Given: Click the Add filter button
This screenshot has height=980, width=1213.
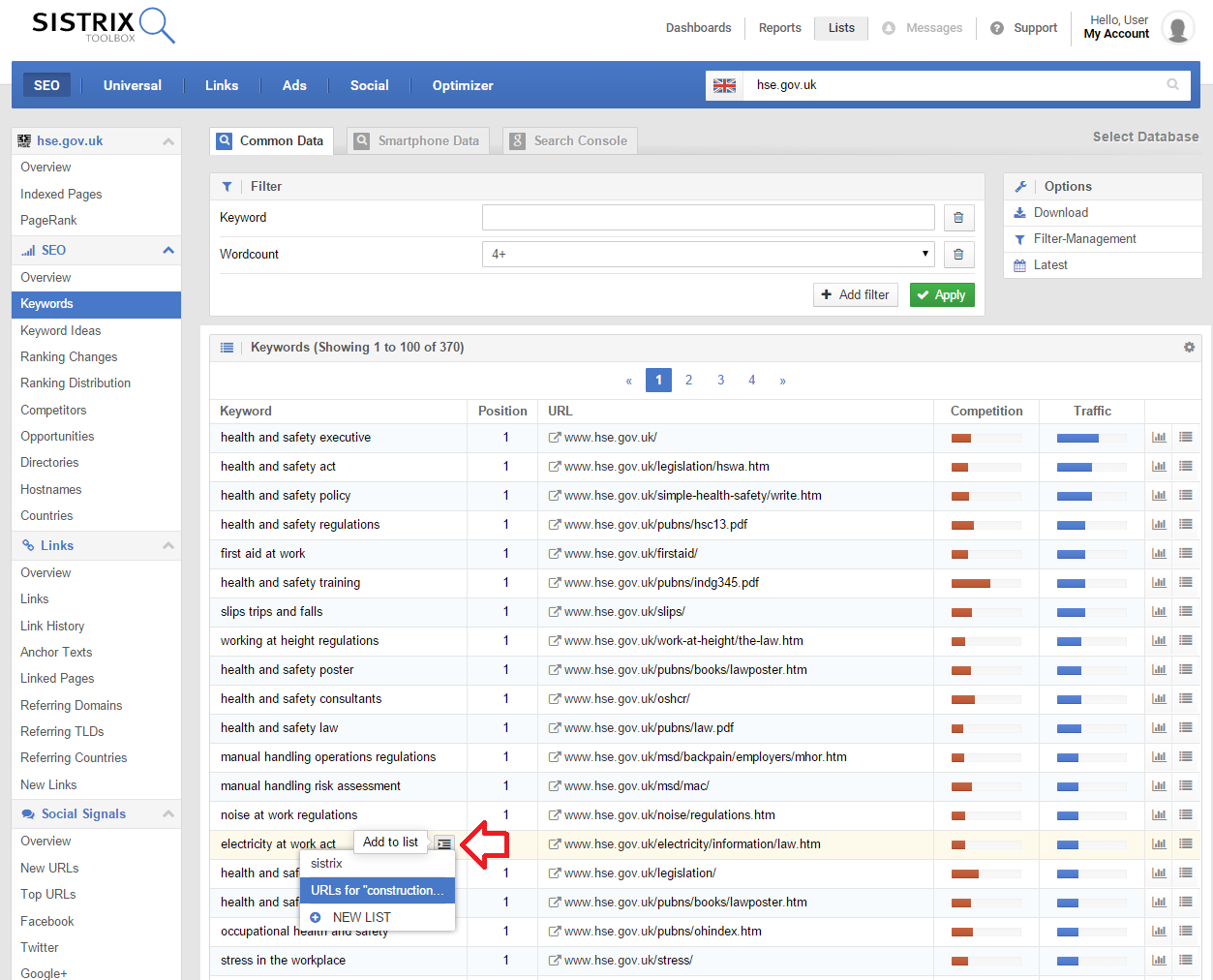Looking at the screenshot, I should (x=856, y=295).
